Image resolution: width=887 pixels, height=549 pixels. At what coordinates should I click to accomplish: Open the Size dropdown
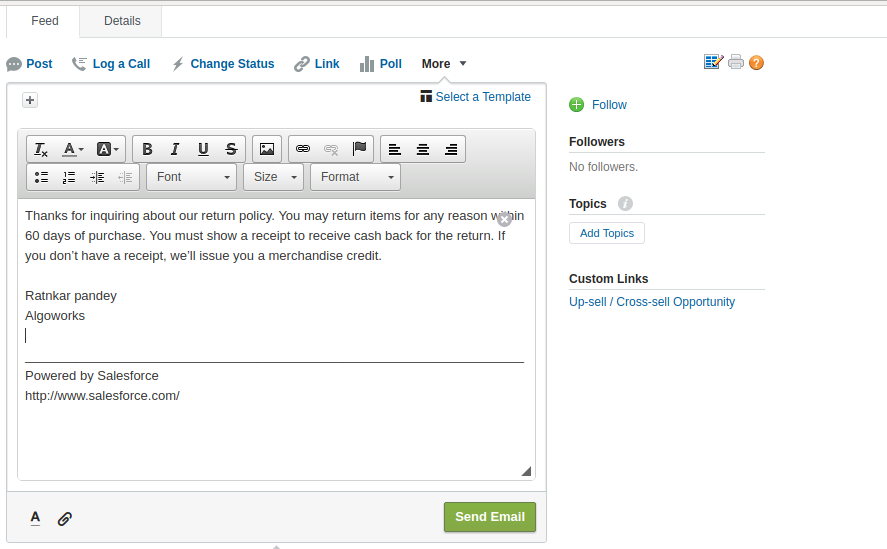coord(273,177)
